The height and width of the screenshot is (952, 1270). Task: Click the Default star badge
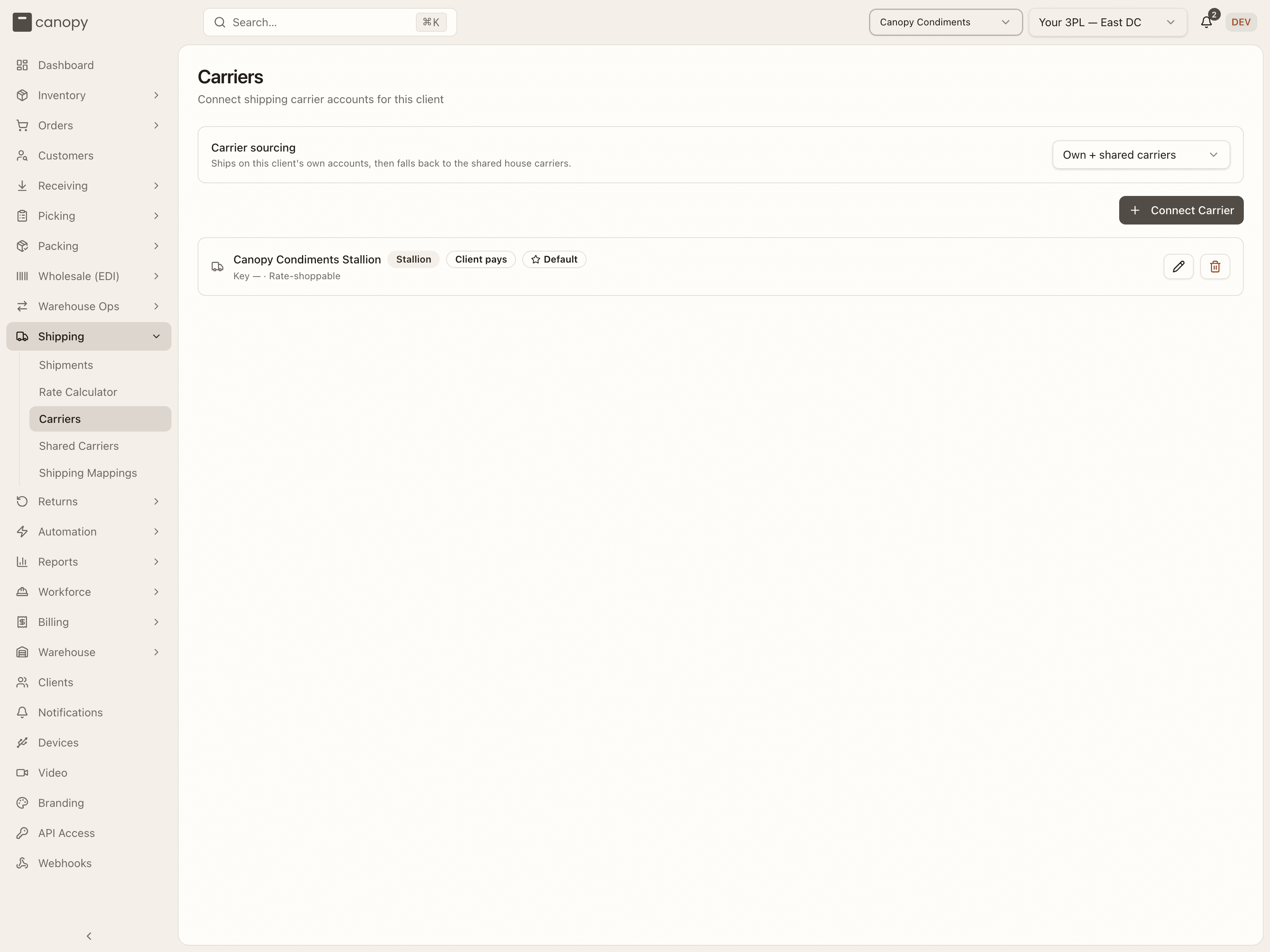[x=554, y=259]
